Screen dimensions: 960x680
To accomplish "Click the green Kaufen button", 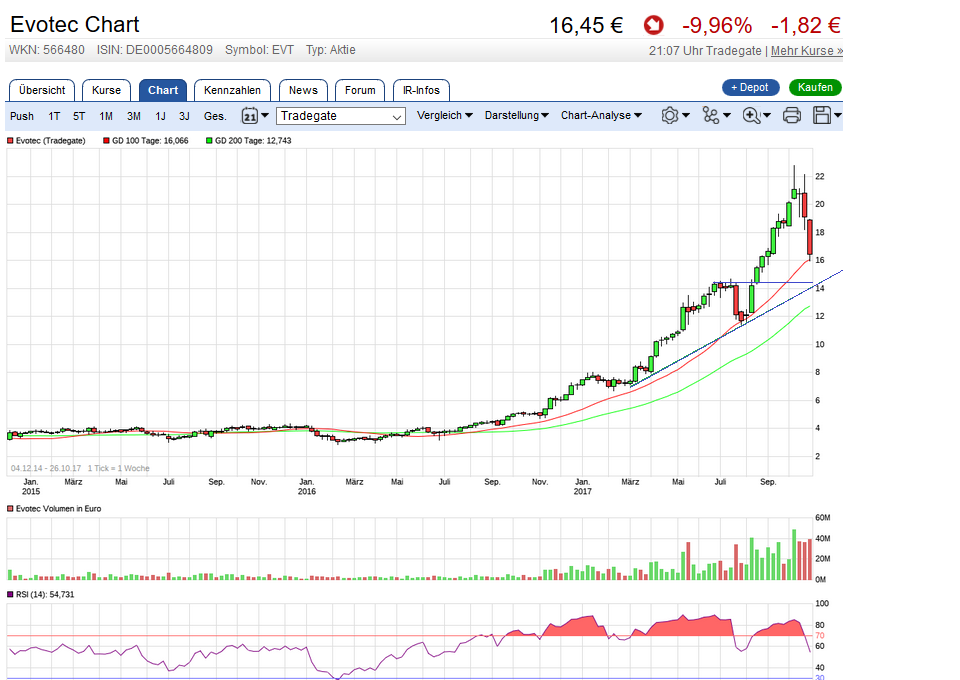I will click(816, 88).
